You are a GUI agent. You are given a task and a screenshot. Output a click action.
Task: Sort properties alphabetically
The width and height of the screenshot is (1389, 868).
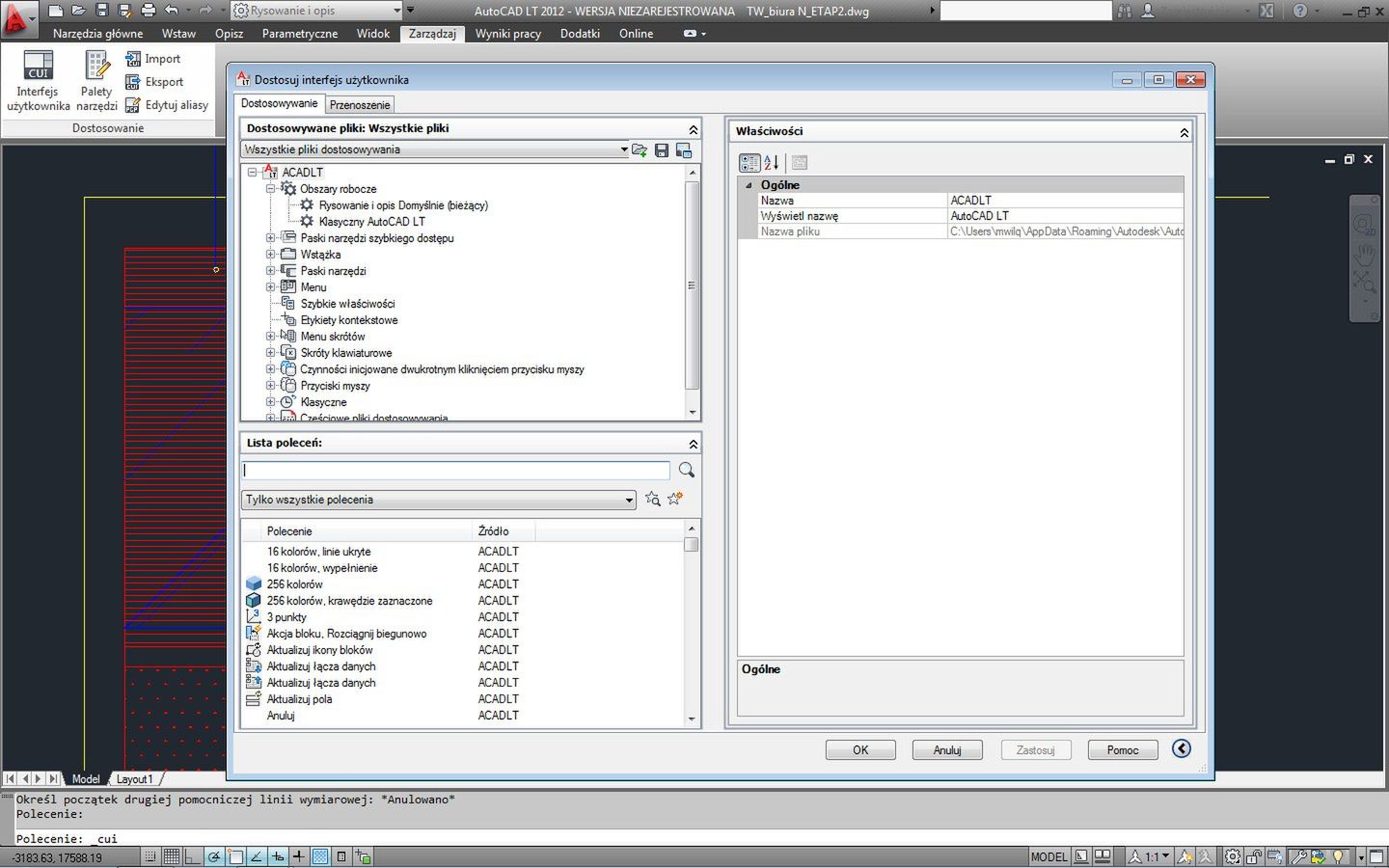pos(772,163)
